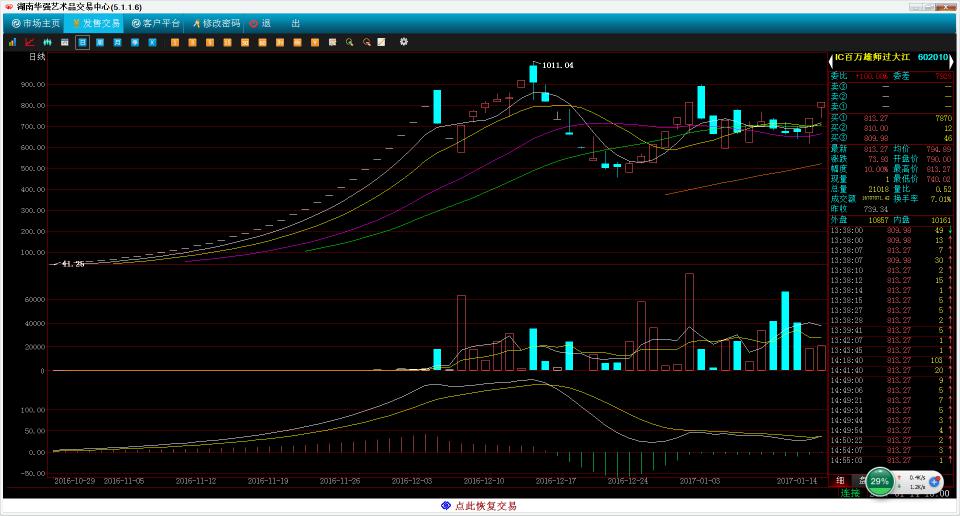Select the 细 detail tab under trade list
The height and width of the screenshot is (516, 960).
pyautogui.click(x=839, y=480)
